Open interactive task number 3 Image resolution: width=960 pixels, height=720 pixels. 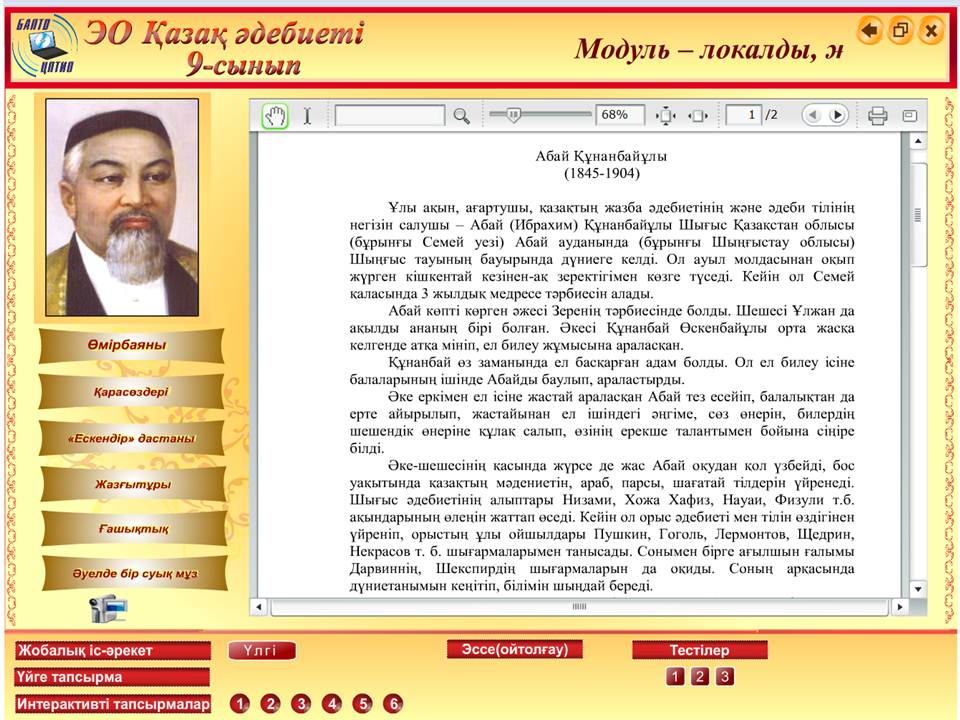point(301,703)
